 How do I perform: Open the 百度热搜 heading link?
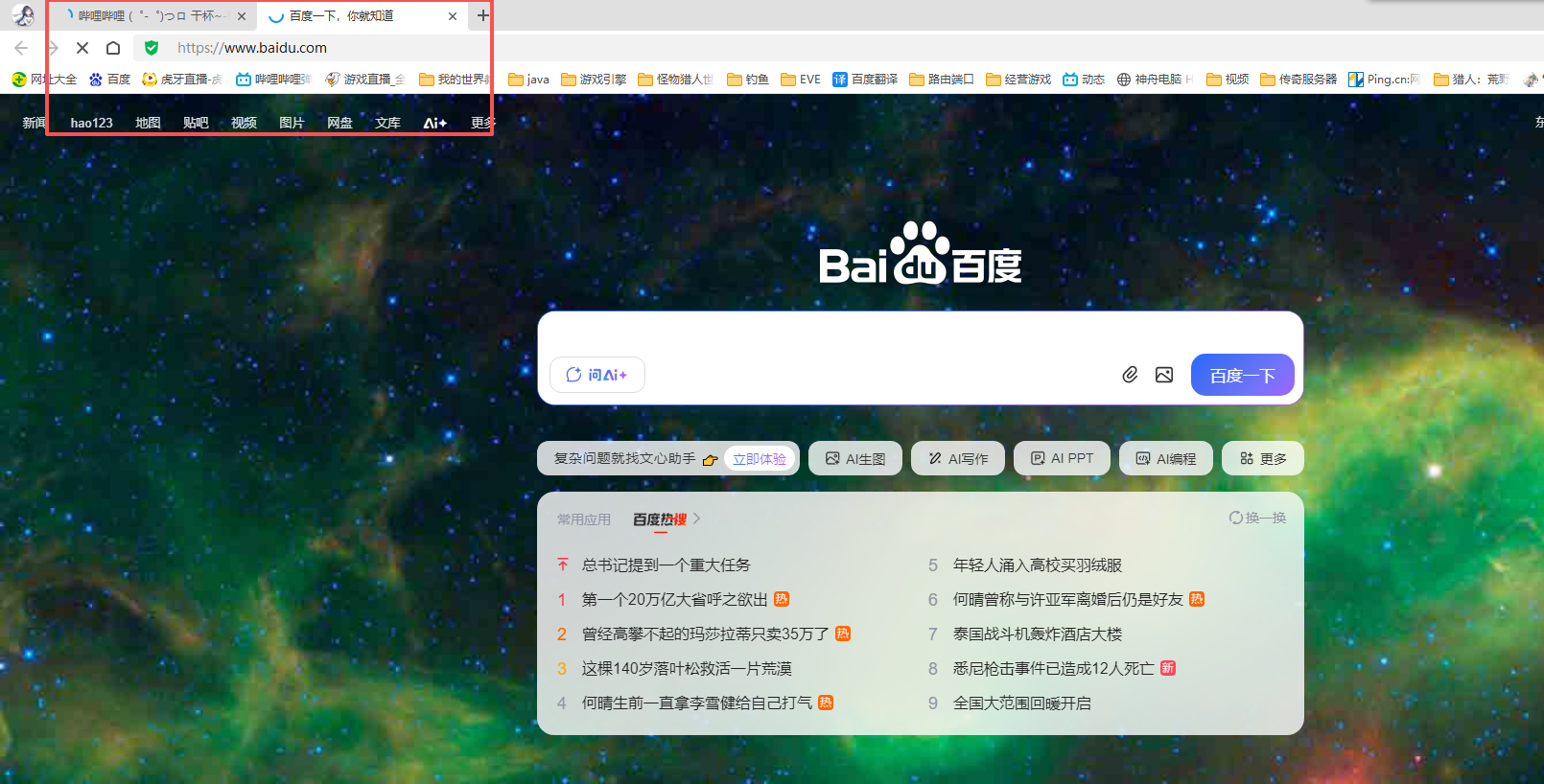click(x=667, y=519)
